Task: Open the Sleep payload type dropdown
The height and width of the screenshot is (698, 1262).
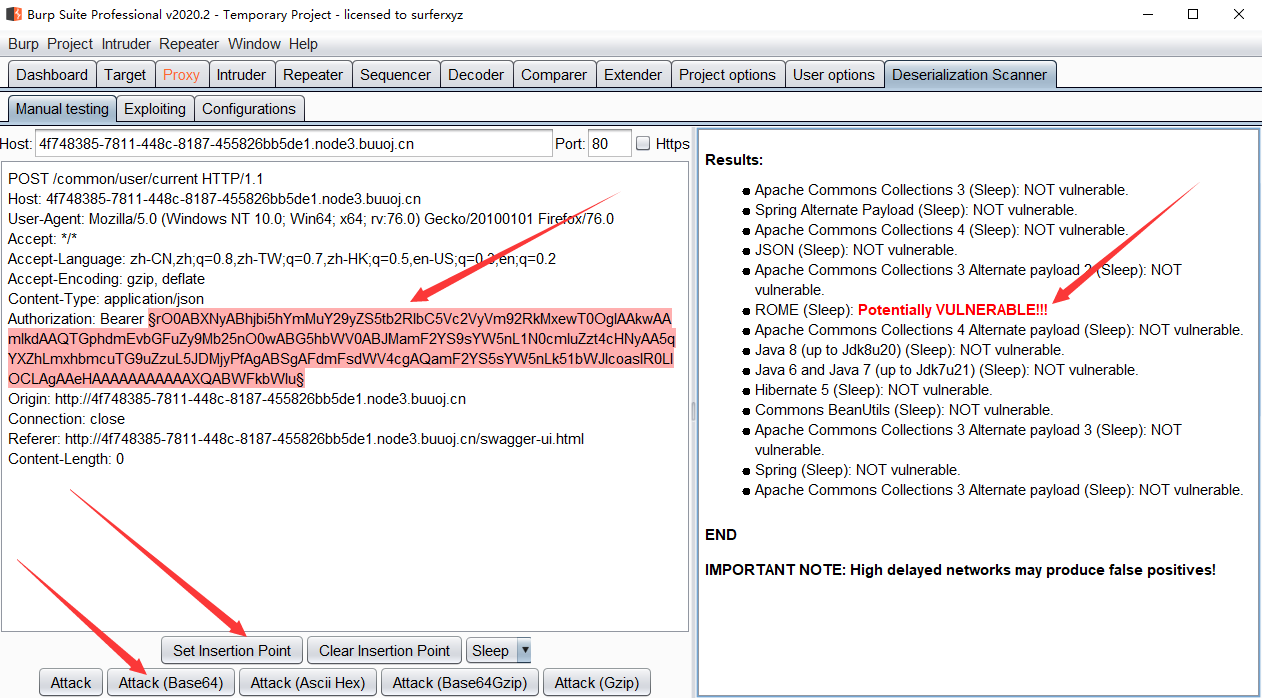Action: point(498,651)
